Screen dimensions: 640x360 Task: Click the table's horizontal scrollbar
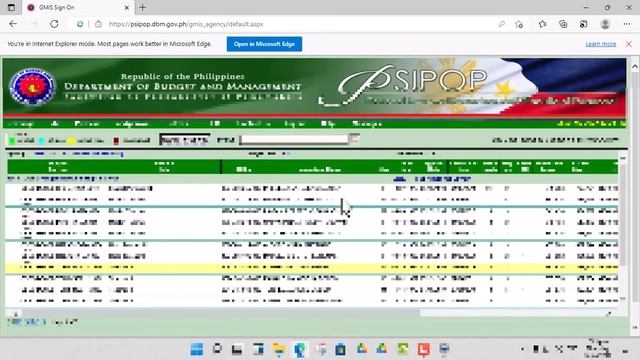[220, 313]
